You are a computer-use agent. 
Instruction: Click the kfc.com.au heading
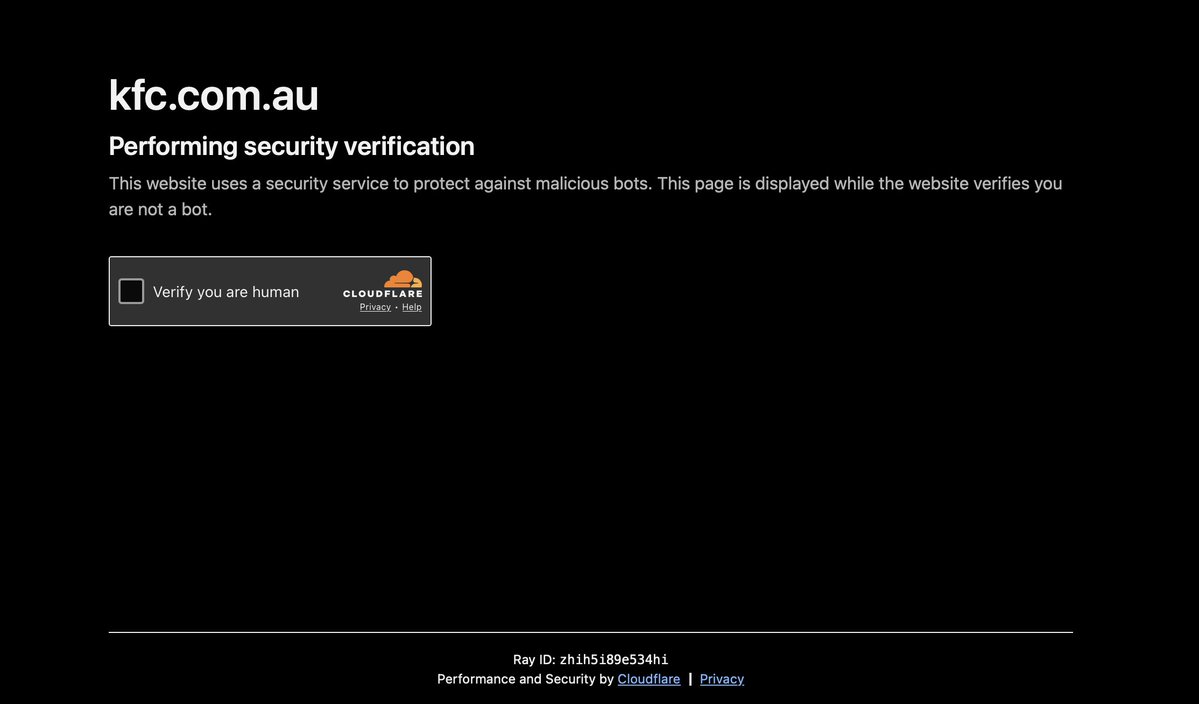coord(213,95)
